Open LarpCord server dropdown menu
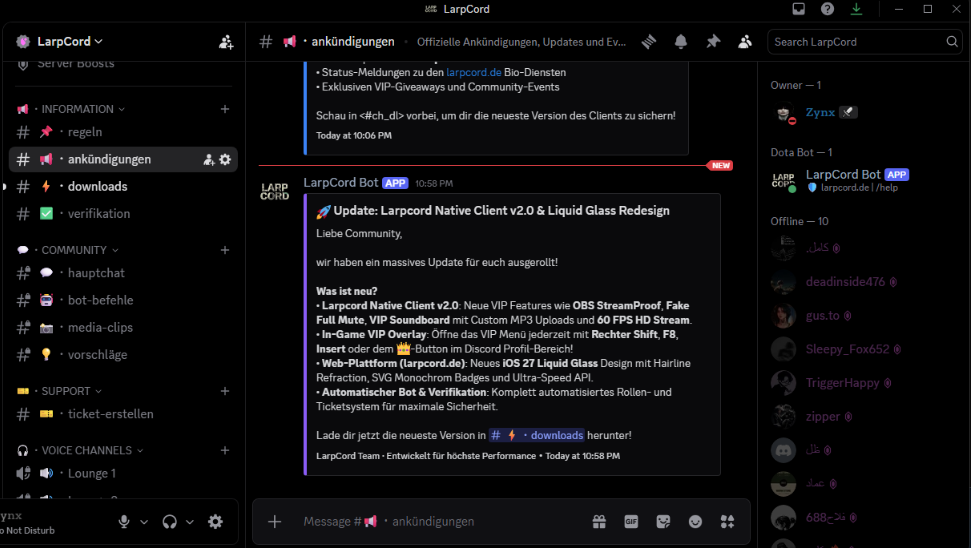Viewport: 971px width, 548px height. tap(69, 41)
